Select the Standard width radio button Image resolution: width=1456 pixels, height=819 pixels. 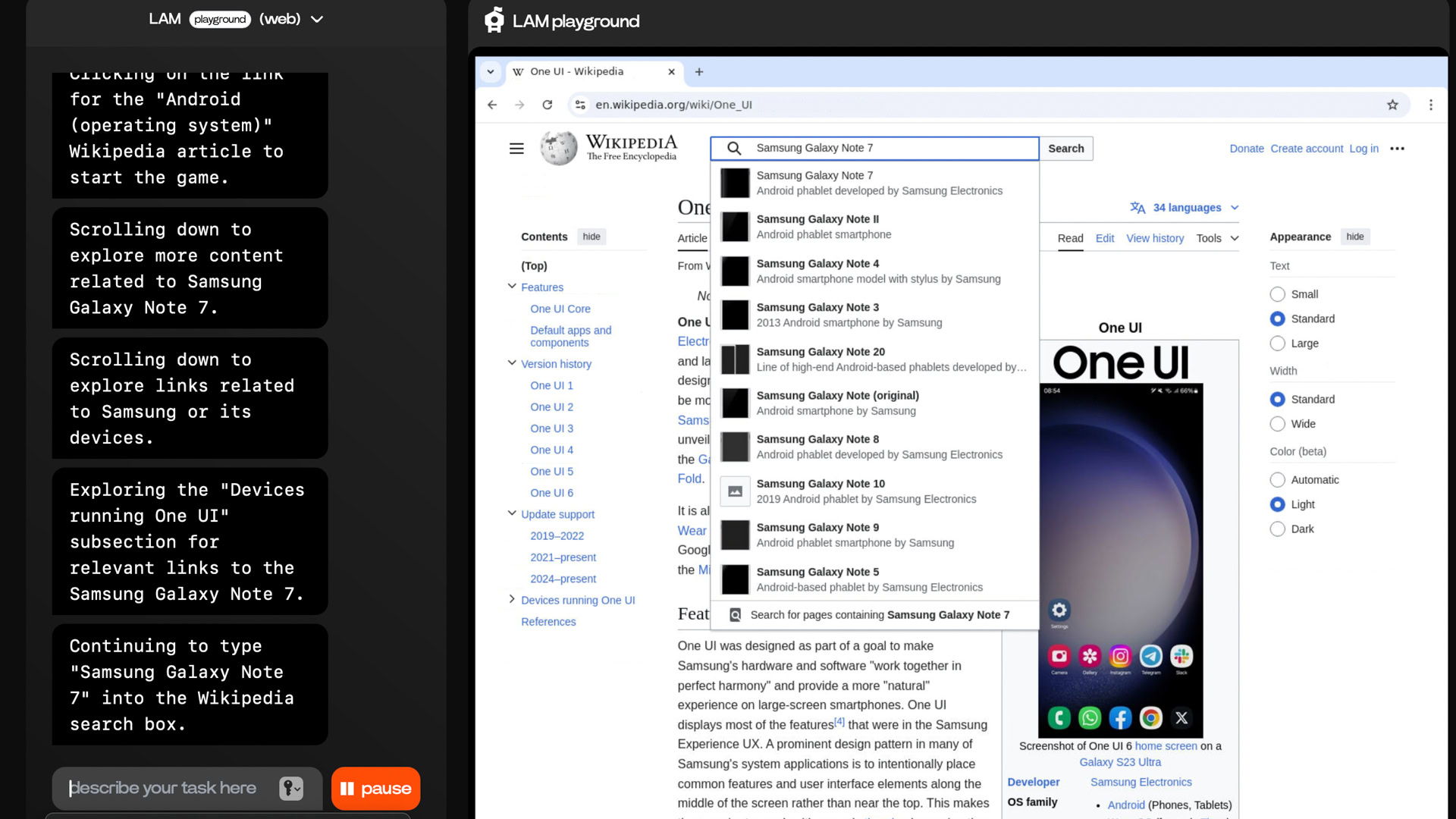coord(1277,399)
